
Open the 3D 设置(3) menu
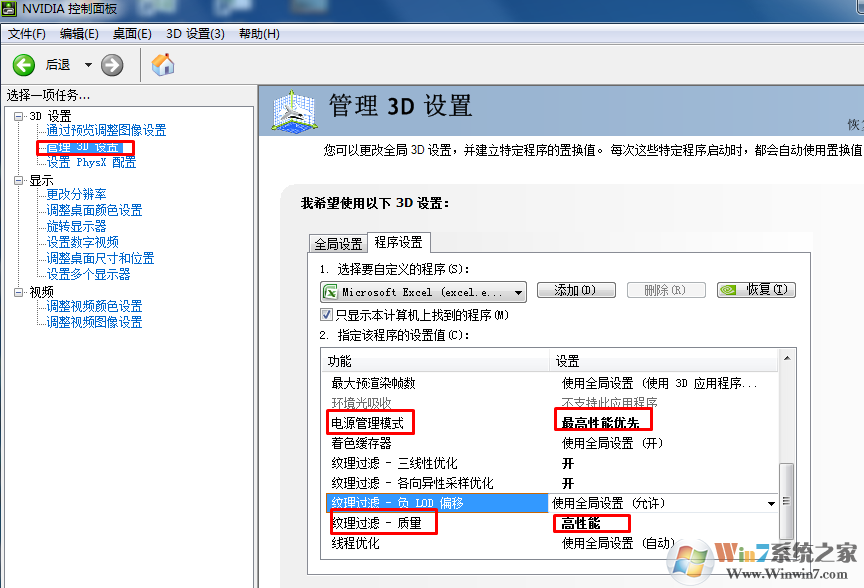pos(195,34)
